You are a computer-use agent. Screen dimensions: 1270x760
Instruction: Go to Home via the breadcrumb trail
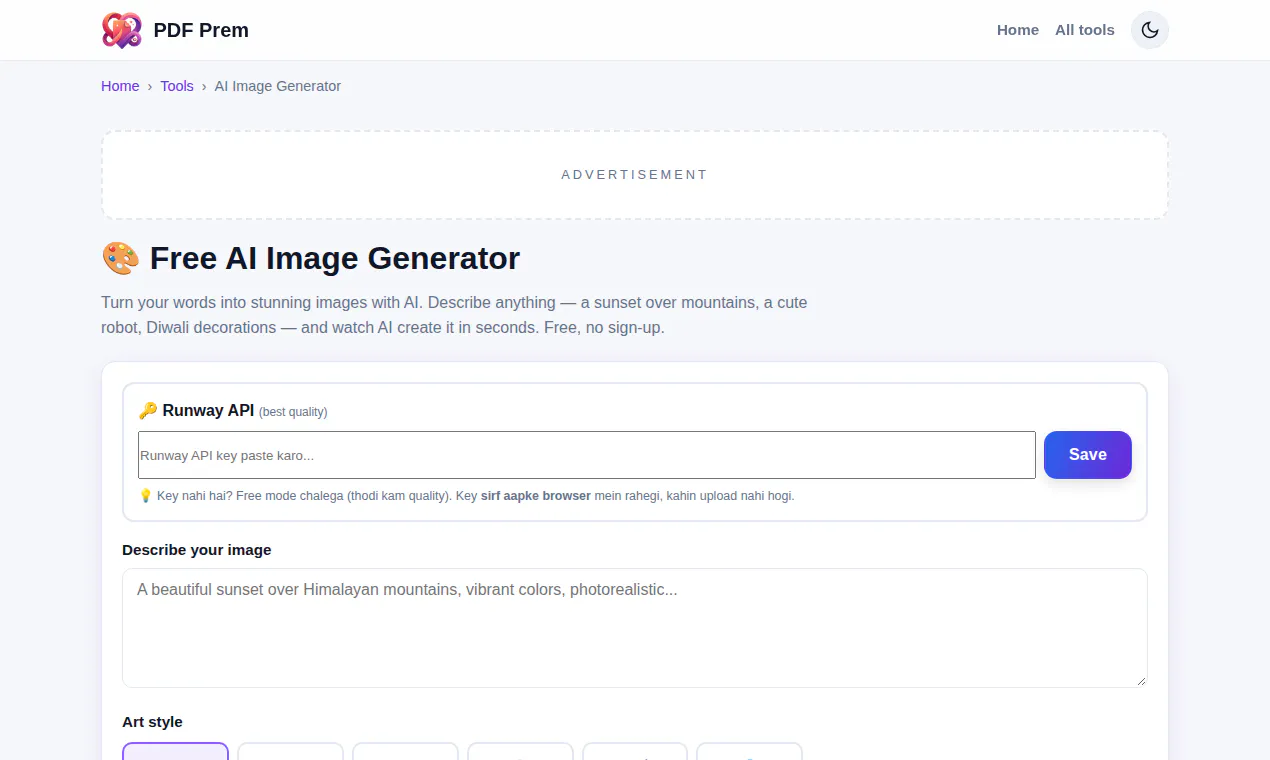(x=120, y=86)
